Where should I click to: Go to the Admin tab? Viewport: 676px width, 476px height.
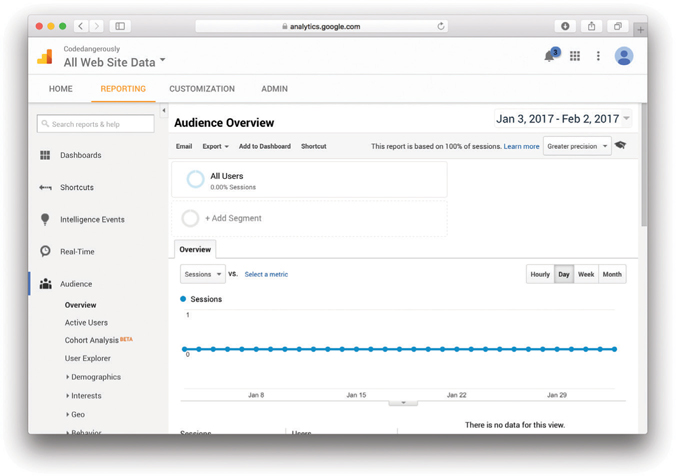274,89
